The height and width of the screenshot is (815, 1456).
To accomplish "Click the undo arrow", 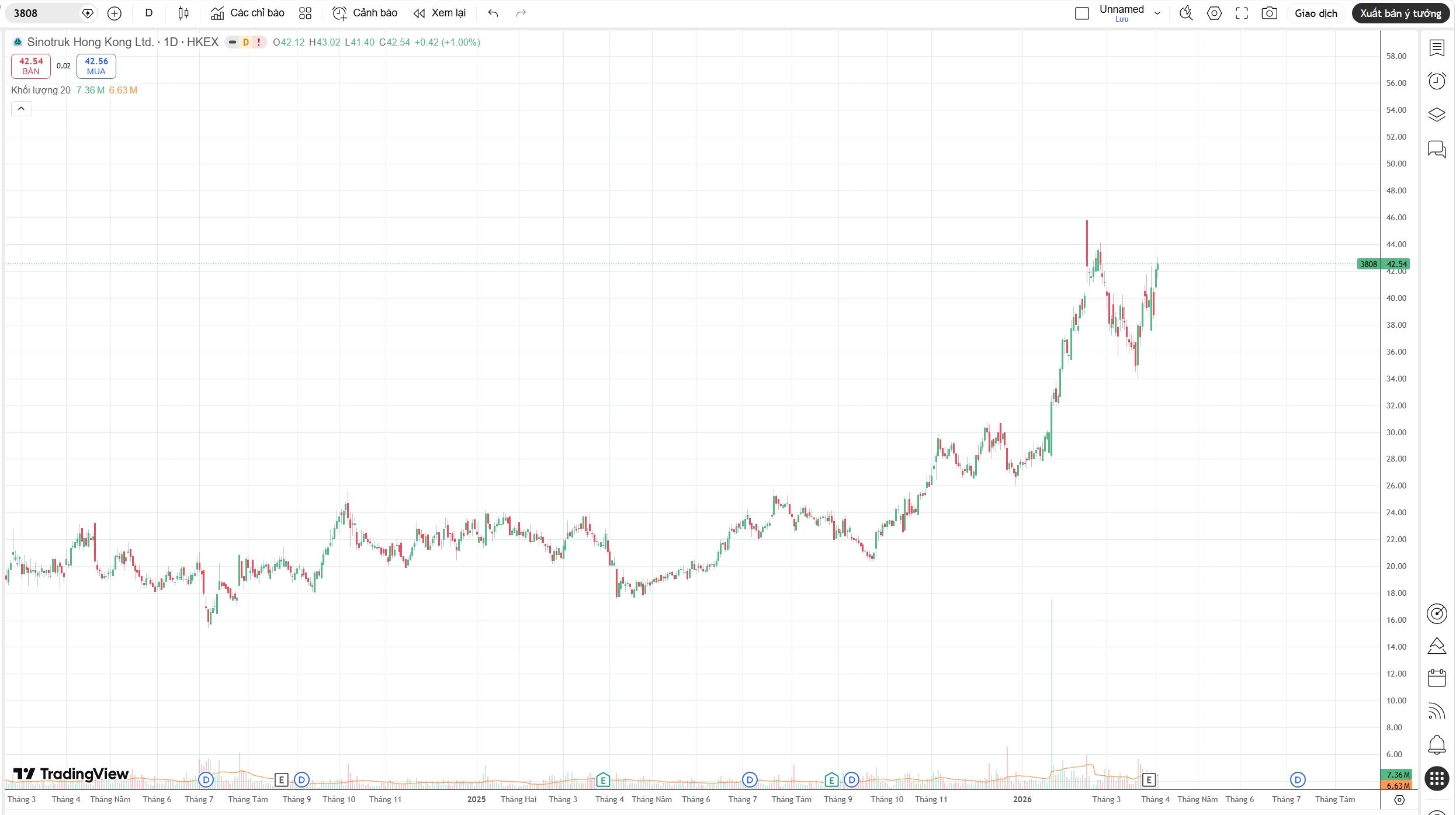I will pos(493,13).
